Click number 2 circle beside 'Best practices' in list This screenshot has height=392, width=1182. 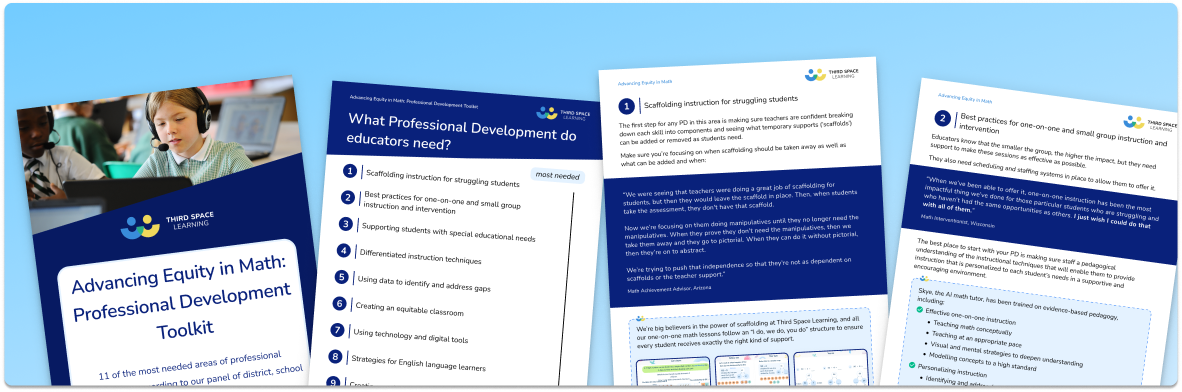[x=348, y=198]
